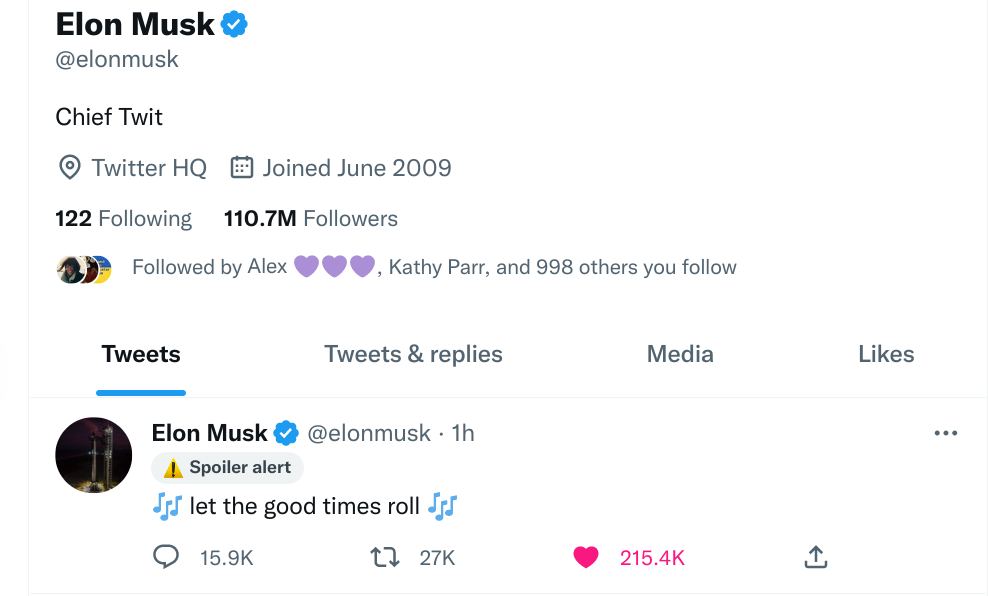Click the mutual followers avatar cluster

(x=84, y=268)
